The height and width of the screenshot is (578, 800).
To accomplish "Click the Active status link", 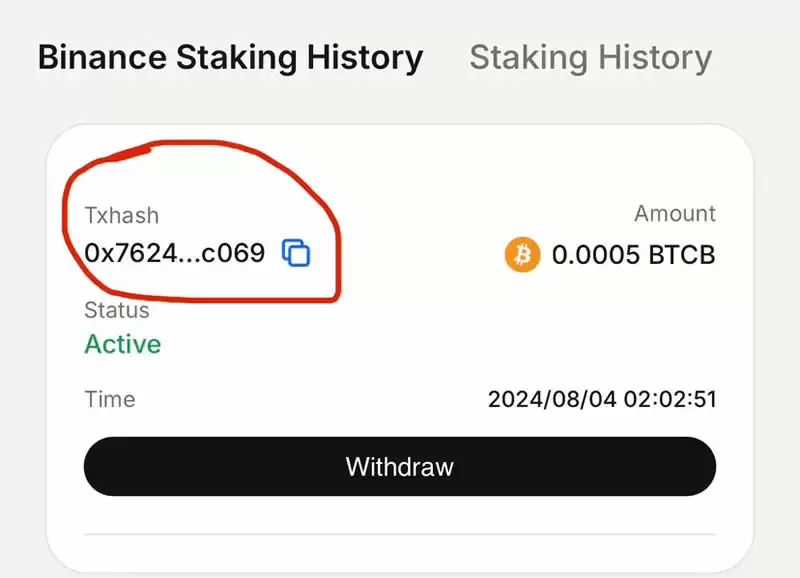I will [x=122, y=344].
